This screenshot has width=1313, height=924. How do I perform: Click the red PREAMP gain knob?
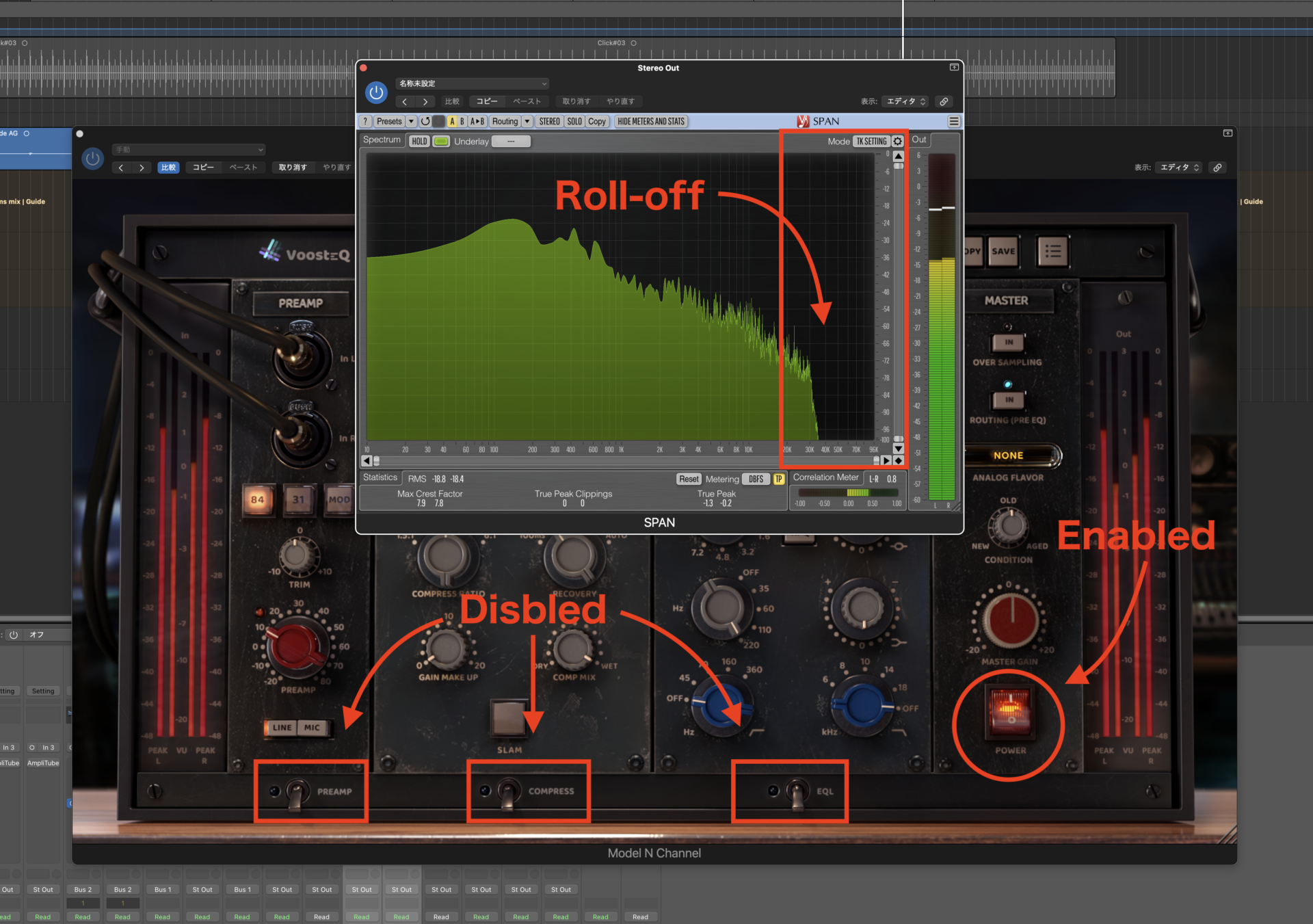(x=296, y=646)
